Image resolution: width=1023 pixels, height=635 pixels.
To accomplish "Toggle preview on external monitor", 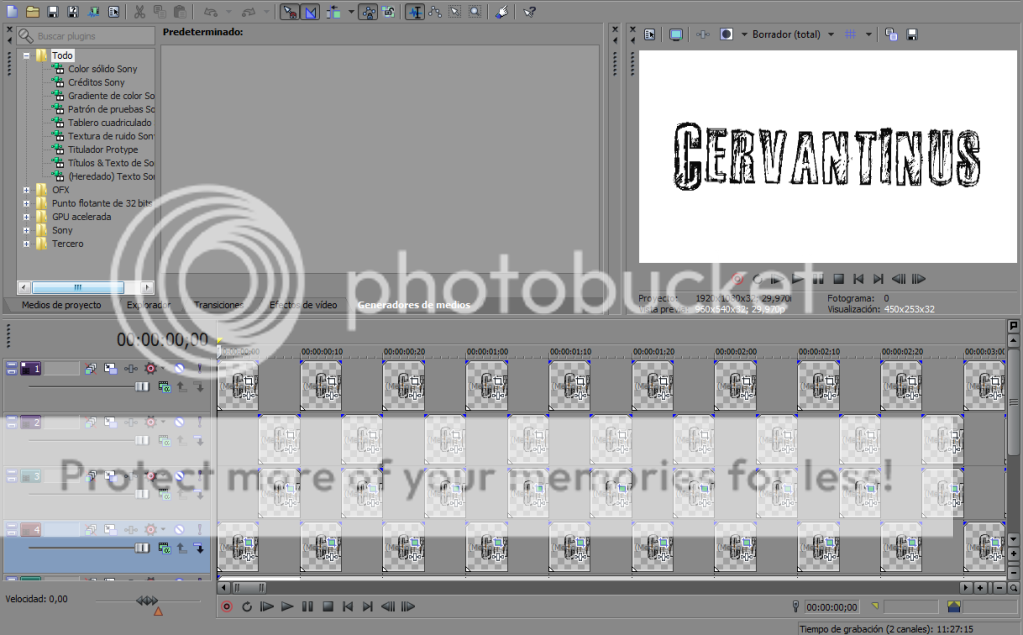I will coord(676,35).
